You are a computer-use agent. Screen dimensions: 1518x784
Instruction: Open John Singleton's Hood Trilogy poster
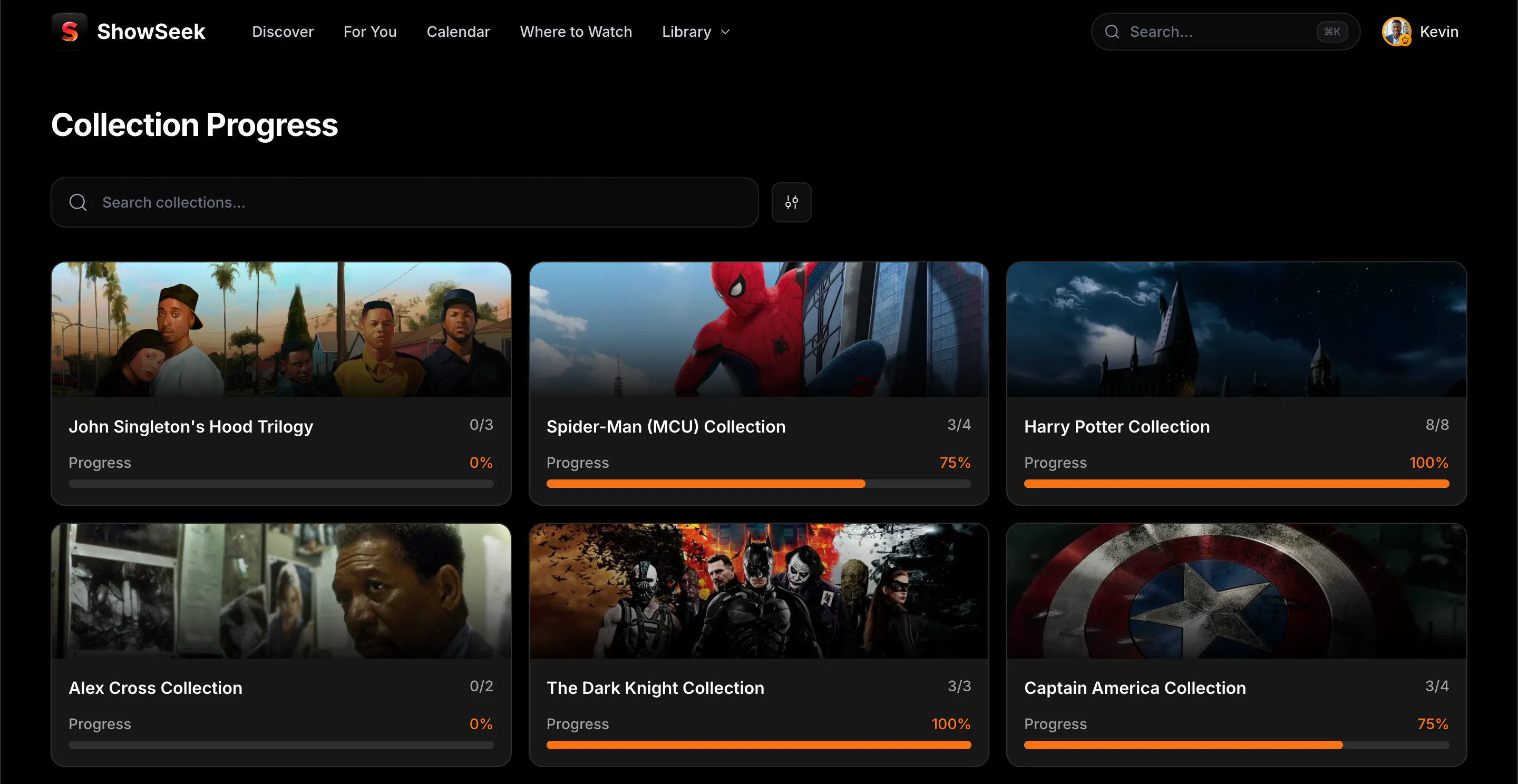pos(281,330)
